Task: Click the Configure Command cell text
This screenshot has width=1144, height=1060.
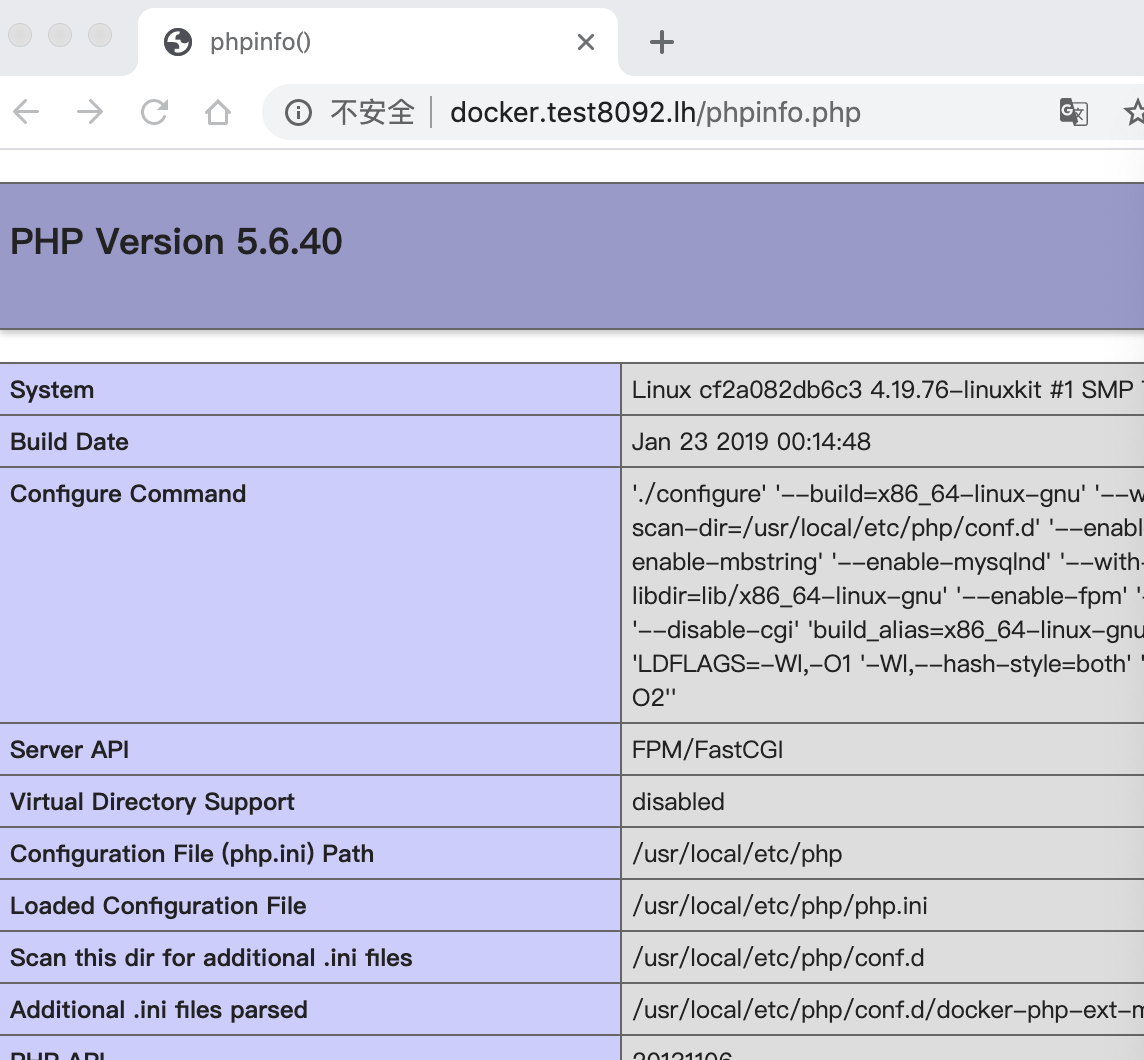Action: click(128, 493)
